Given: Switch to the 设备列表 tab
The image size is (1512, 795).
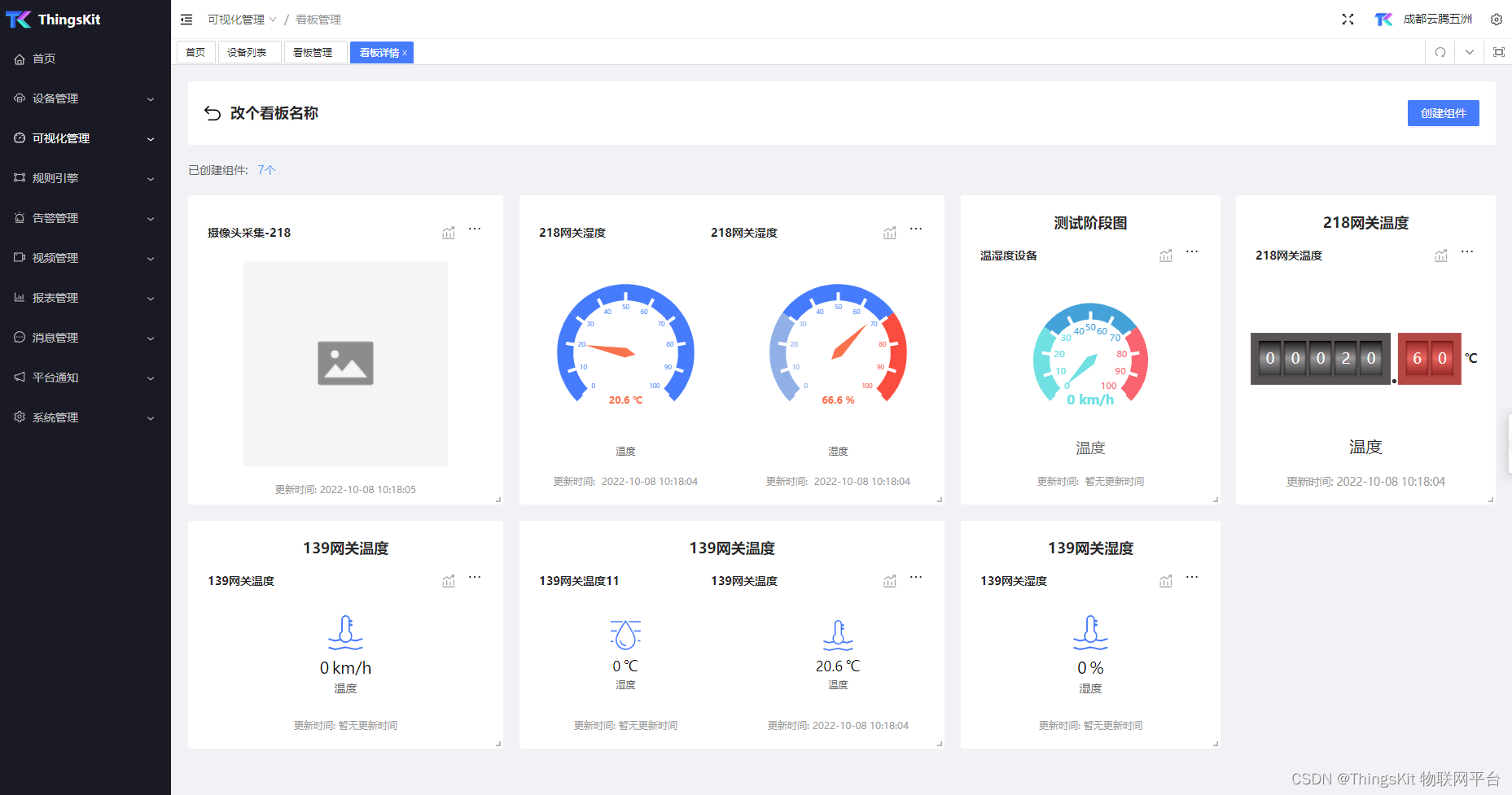Looking at the screenshot, I should tap(249, 52).
